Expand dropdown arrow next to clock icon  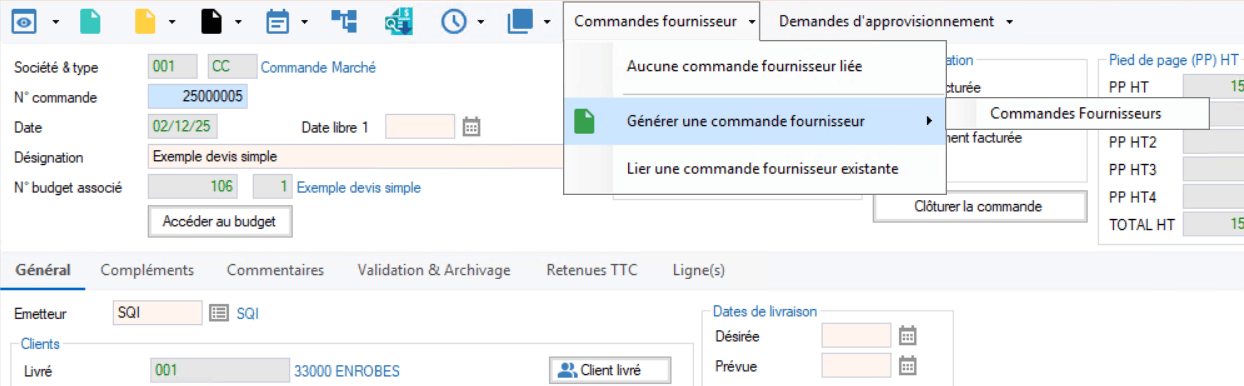point(482,21)
